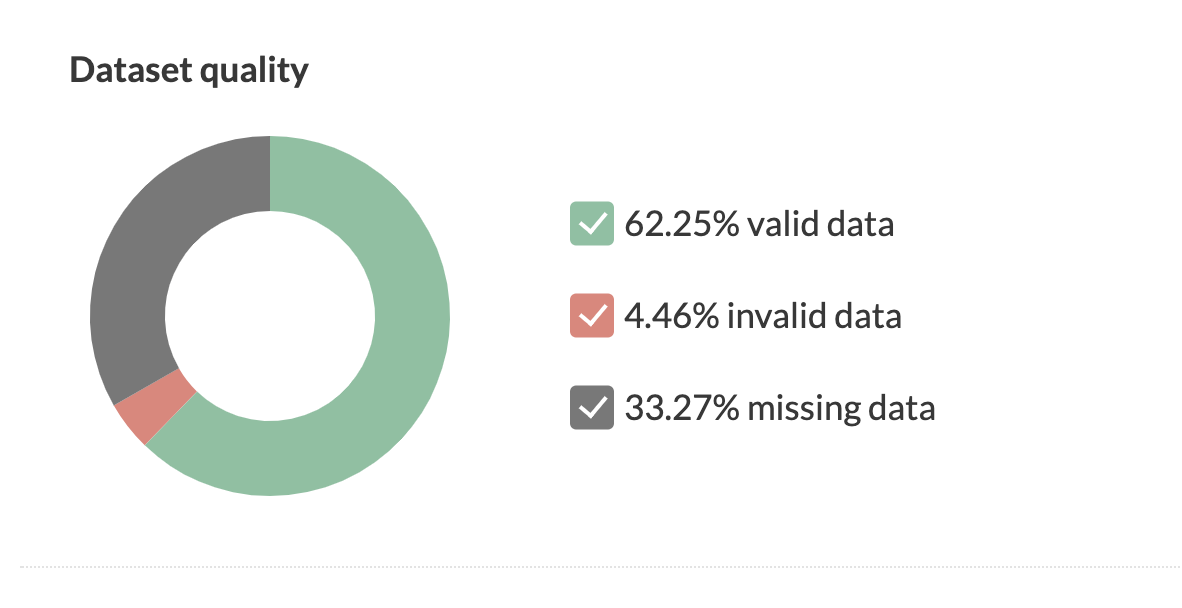
Task: Click the border between red and gray segments
Action: [148, 387]
